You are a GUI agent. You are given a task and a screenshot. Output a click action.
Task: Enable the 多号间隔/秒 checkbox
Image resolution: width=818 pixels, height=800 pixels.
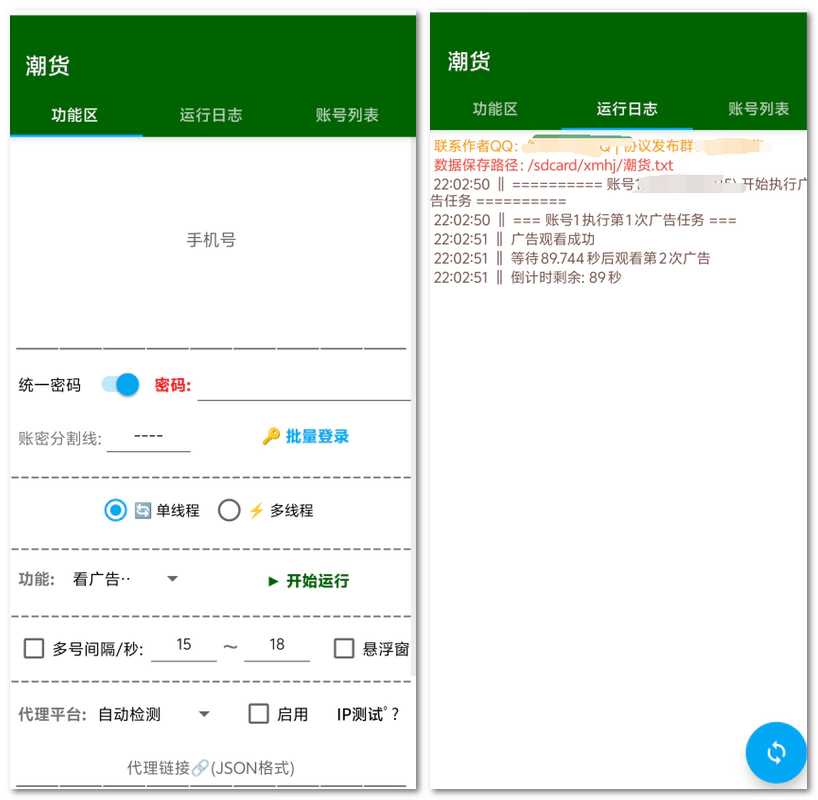coord(33,649)
